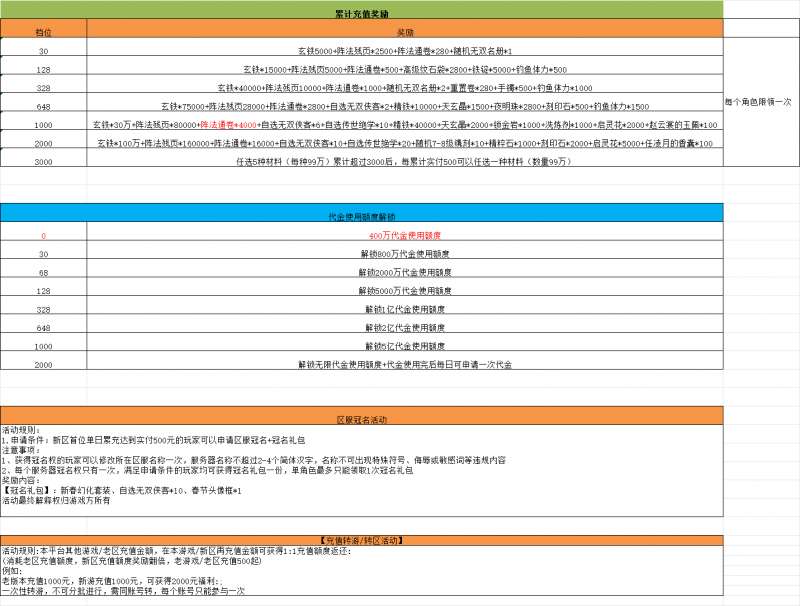Select the 解锁1亿代金使用额度 cell
The height and width of the screenshot is (606, 800).
point(403,309)
